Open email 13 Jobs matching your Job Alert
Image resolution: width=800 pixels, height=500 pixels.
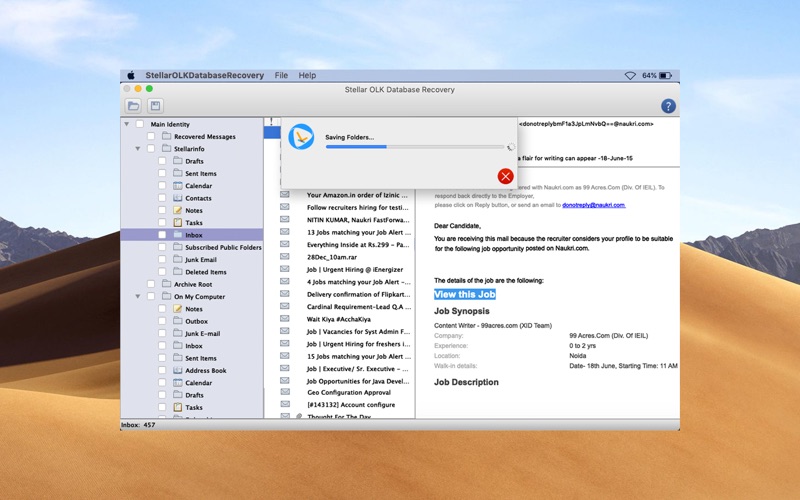(x=358, y=232)
